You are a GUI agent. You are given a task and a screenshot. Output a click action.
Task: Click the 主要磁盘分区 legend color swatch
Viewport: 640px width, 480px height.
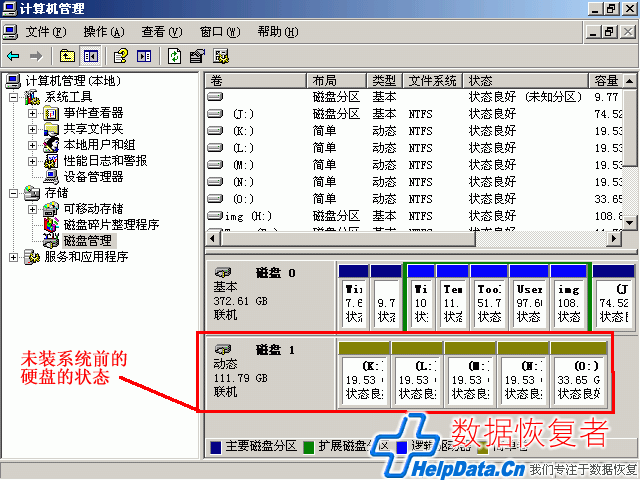click(216, 447)
